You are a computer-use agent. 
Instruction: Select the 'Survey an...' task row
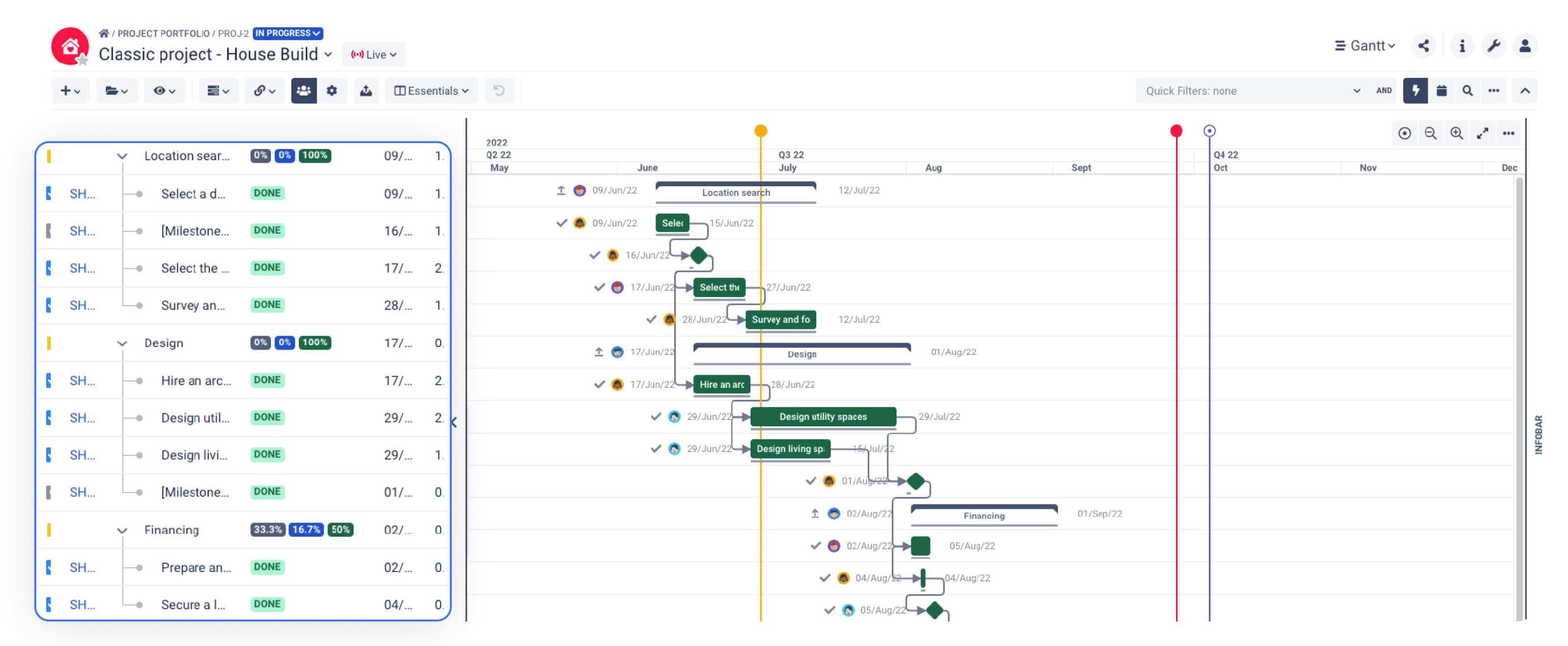coord(243,305)
